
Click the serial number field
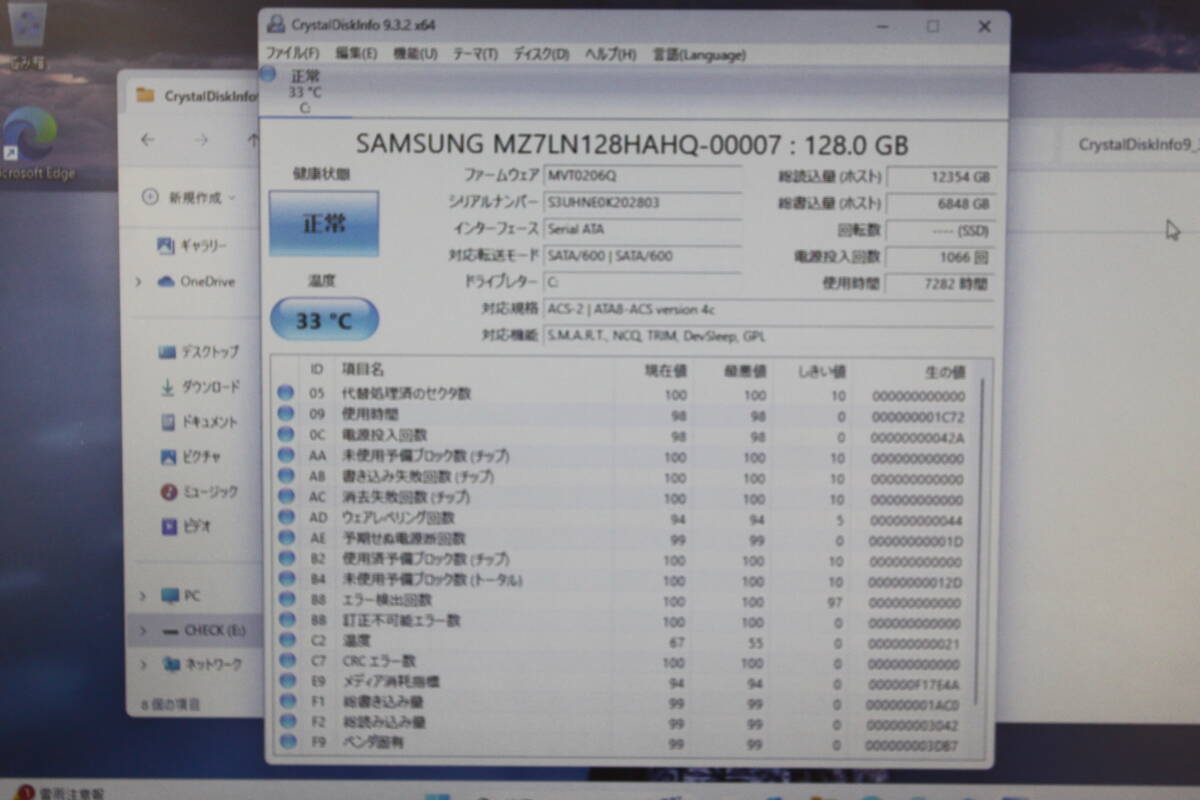(x=643, y=202)
